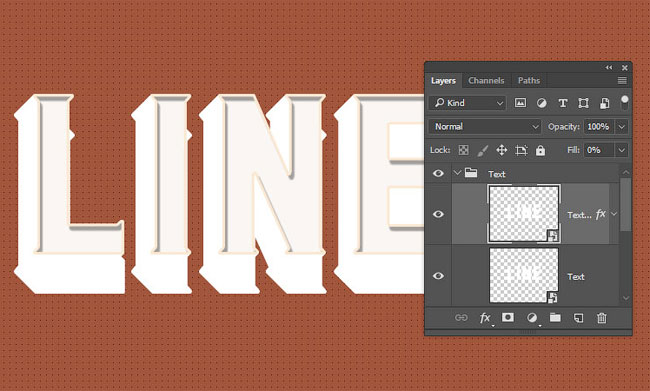Create a new layer
This screenshot has width=650, height=391.
coord(578,318)
